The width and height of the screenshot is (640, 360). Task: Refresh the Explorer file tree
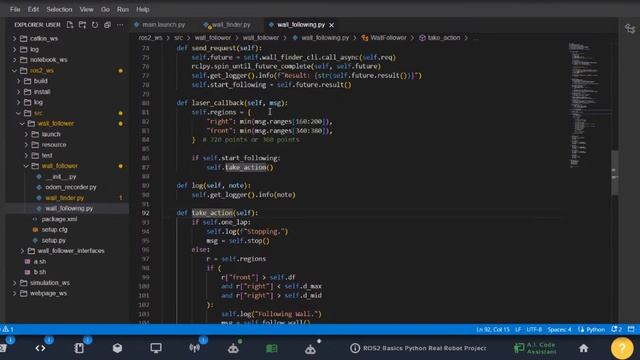point(95,25)
